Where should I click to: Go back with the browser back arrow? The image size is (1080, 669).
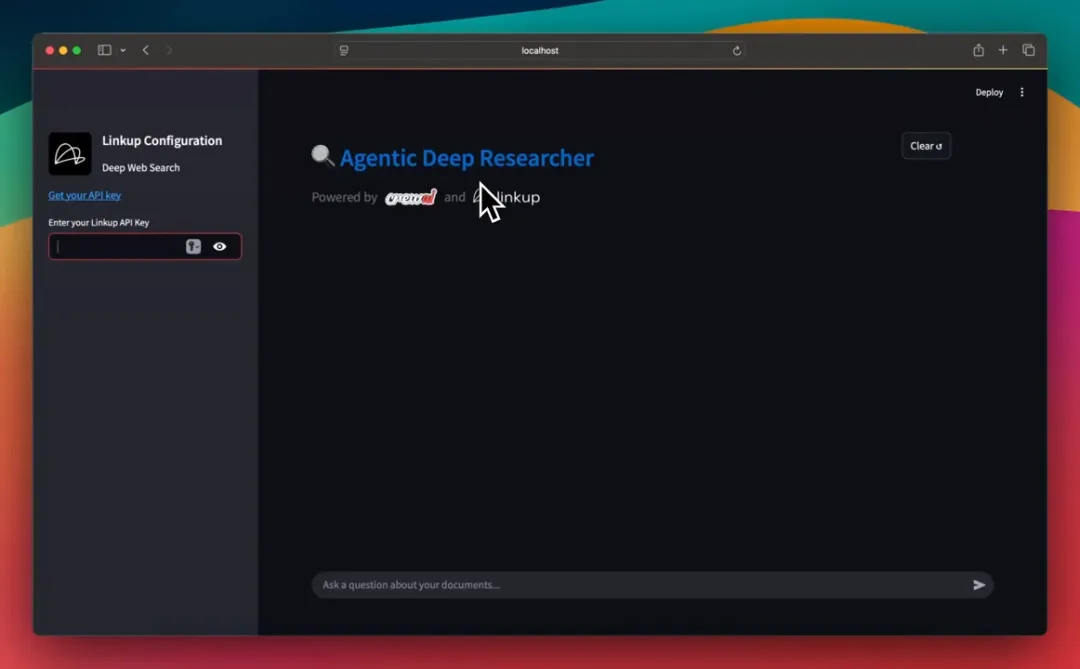point(145,50)
